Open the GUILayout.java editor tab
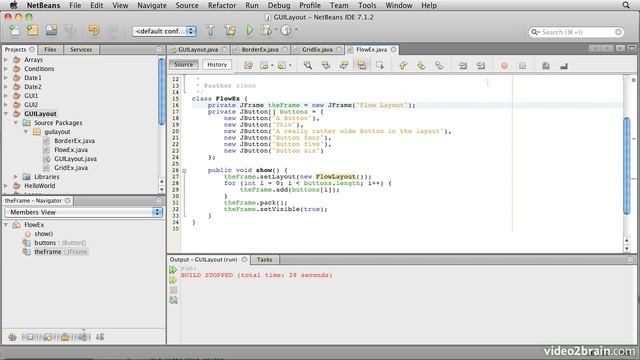640x360 pixels. click(198, 49)
